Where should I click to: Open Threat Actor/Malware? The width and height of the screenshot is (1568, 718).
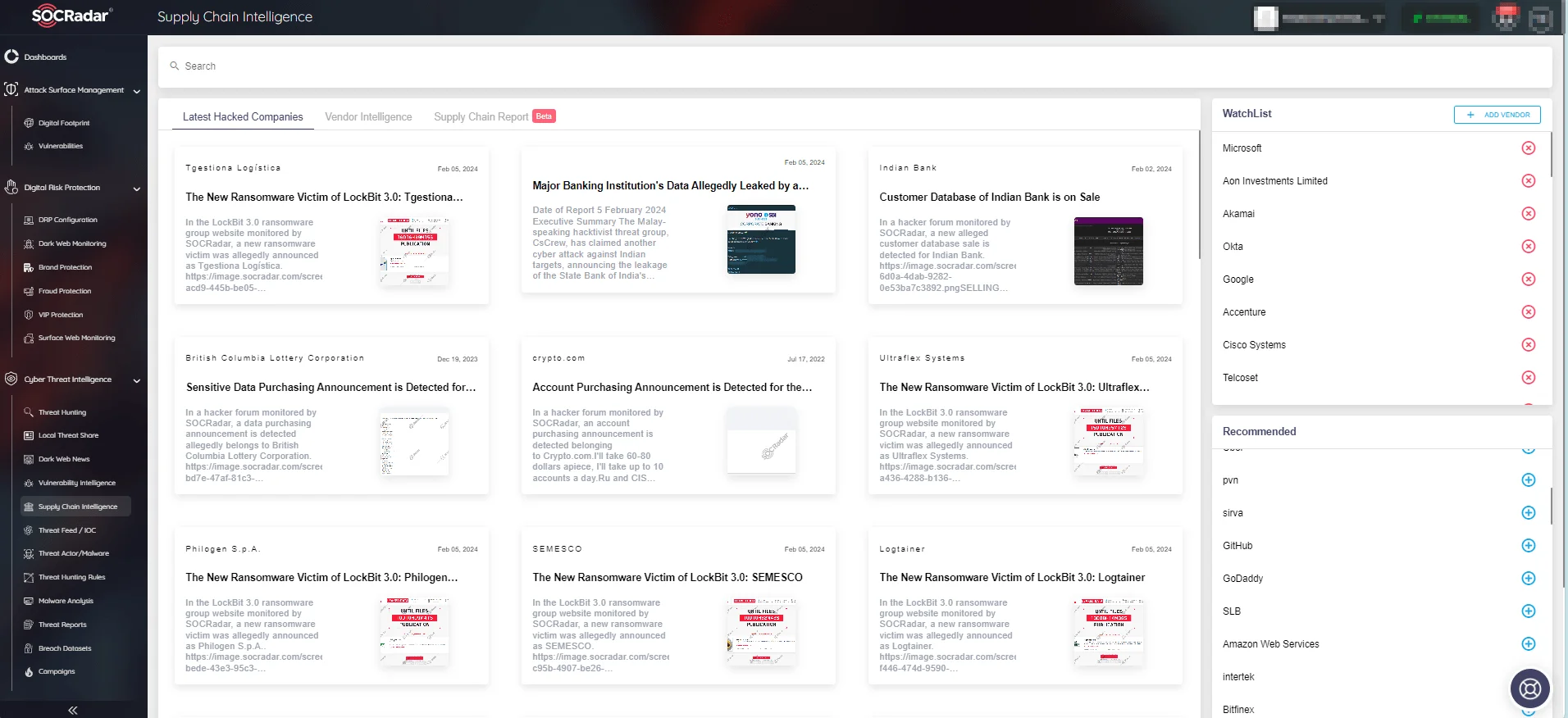click(74, 553)
